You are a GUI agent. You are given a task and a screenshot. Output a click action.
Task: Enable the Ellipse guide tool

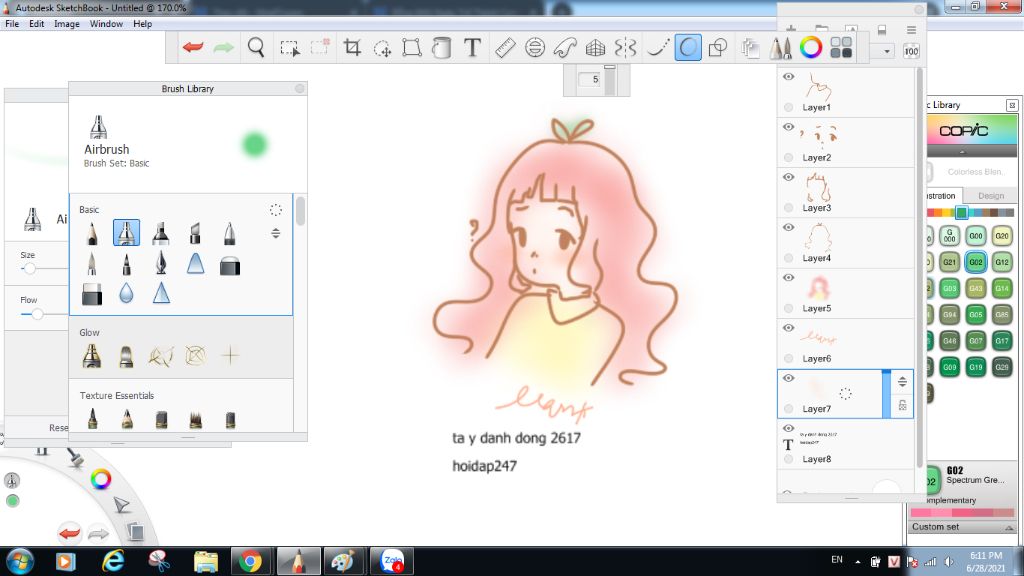pyautogui.click(x=535, y=48)
